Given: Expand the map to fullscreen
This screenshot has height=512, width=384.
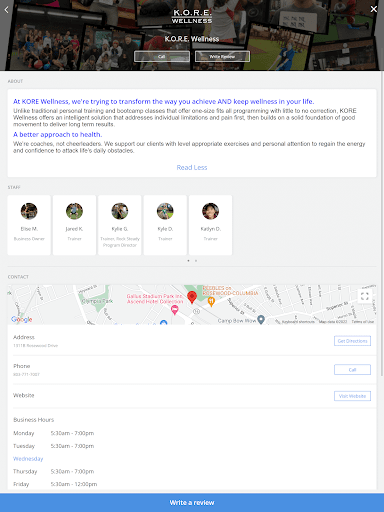Looking at the screenshot, I should point(365,296).
